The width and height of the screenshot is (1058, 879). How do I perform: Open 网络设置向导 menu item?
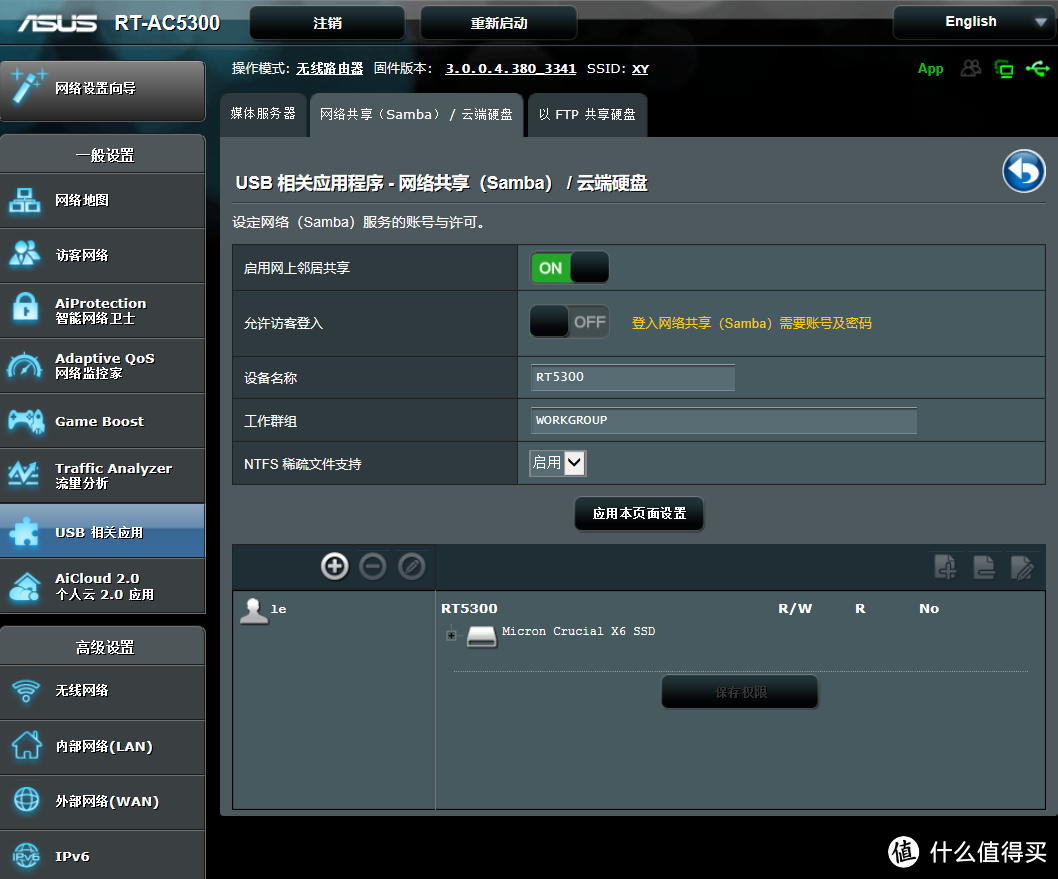tap(103, 91)
